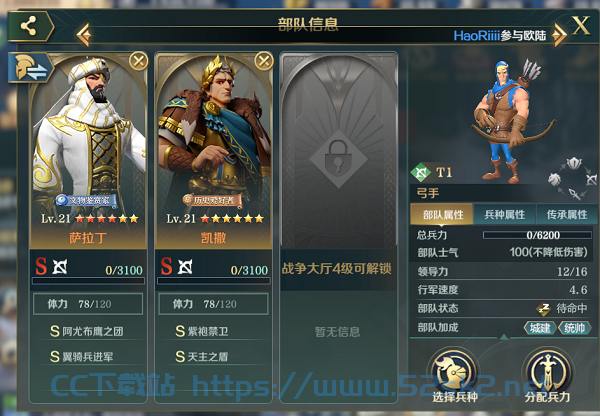The height and width of the screenshot is (416, 600).
Task: Collapse troop attributes with the small triangle
Action: coord(504,337)
